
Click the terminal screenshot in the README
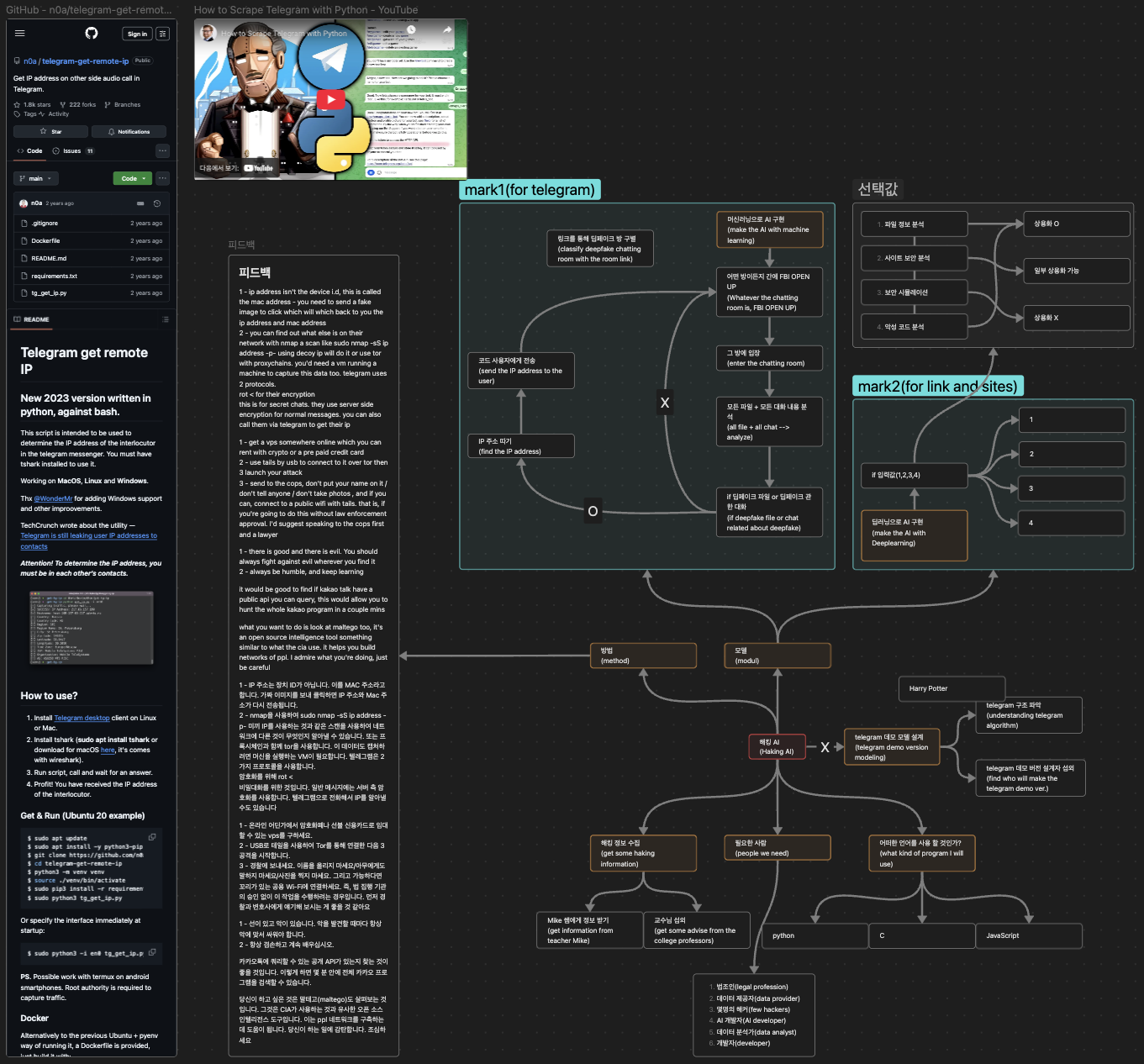92,628
